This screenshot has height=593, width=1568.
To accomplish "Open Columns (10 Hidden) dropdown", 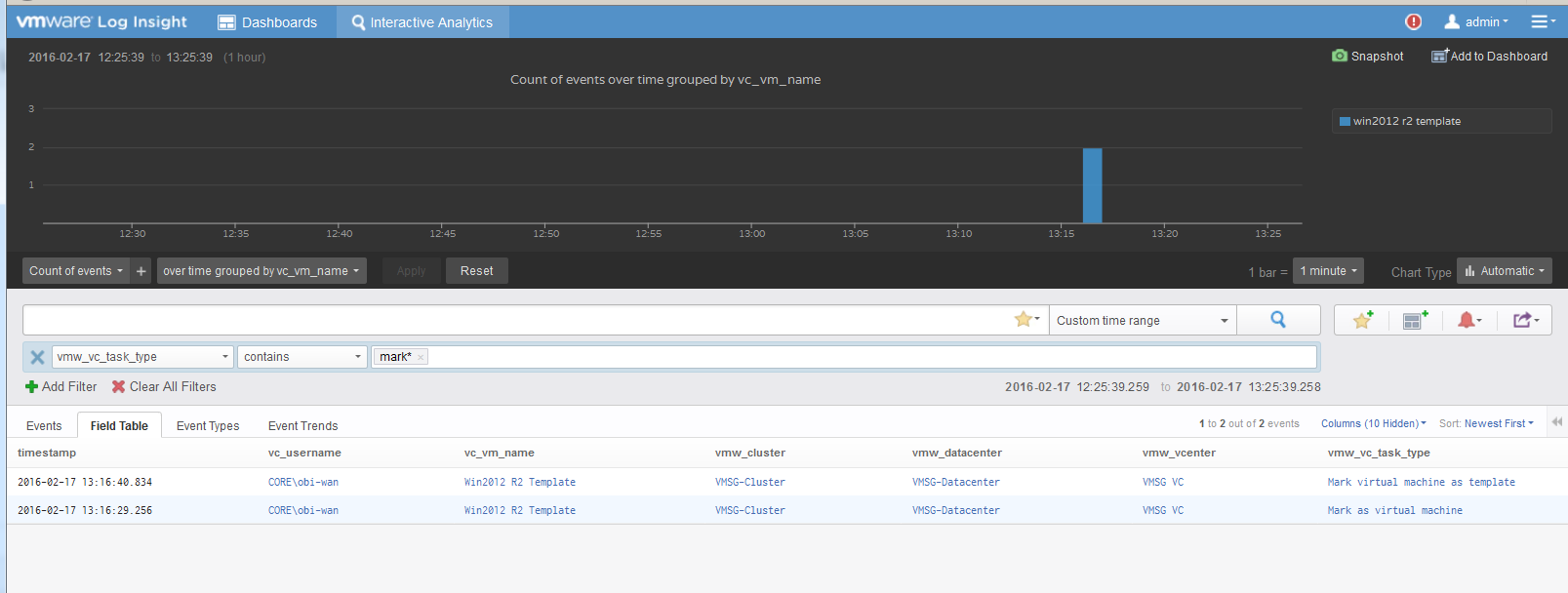I will (x=1373, y=423).
